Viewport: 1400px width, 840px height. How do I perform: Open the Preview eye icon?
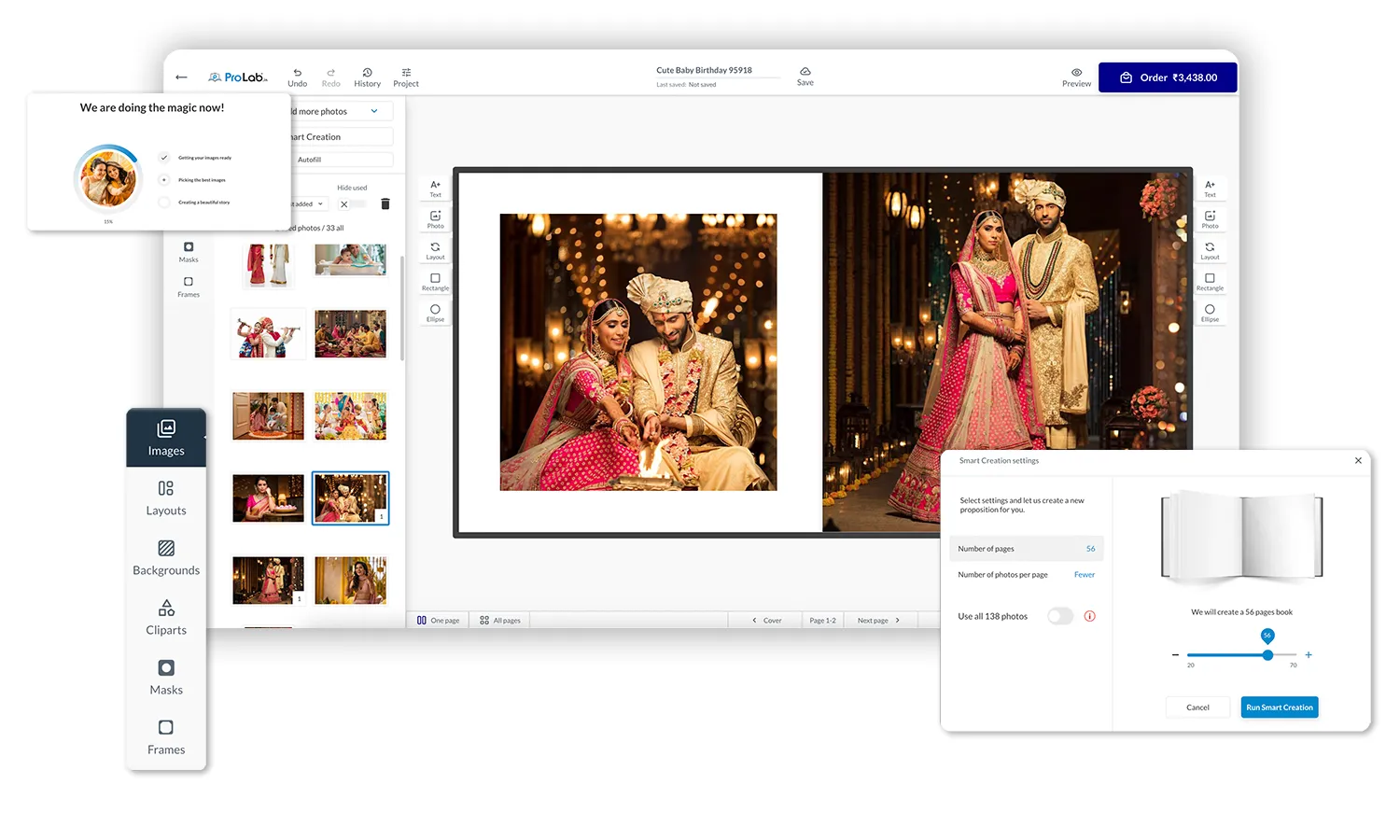(1076, 73)
